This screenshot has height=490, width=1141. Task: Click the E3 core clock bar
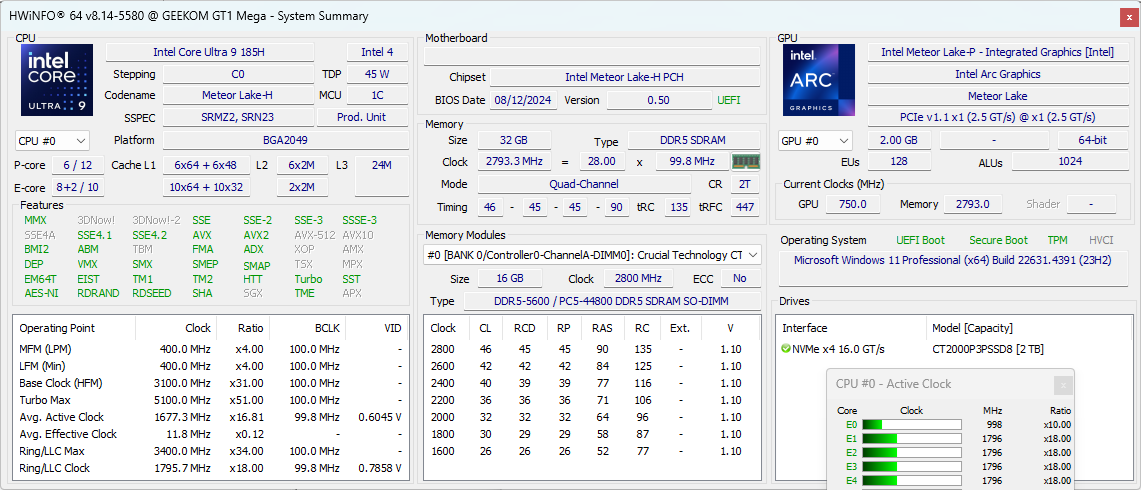point(912,466)
